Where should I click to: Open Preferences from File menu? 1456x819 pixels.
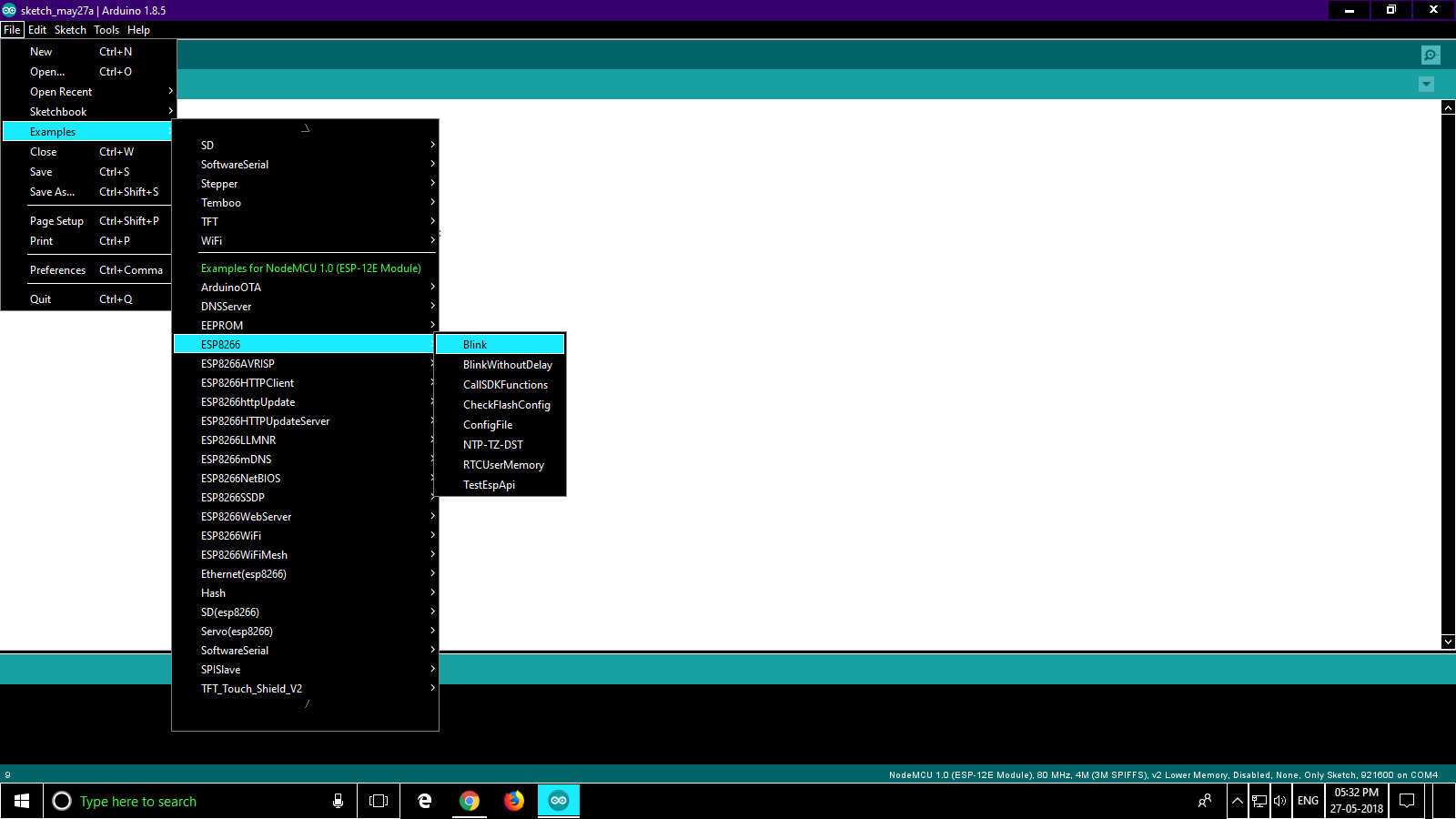87,270
